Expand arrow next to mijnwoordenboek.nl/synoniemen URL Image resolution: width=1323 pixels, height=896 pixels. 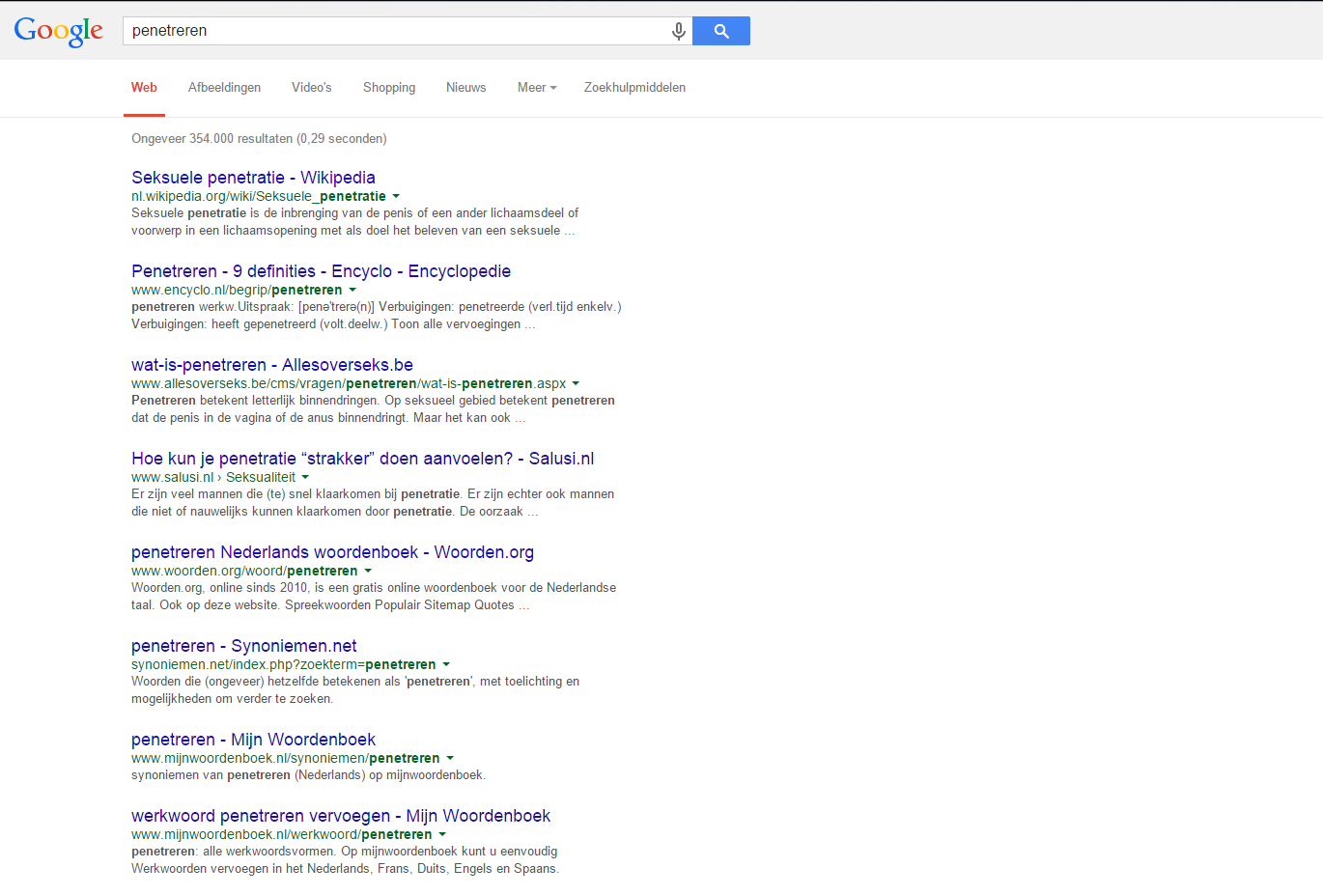450,758
